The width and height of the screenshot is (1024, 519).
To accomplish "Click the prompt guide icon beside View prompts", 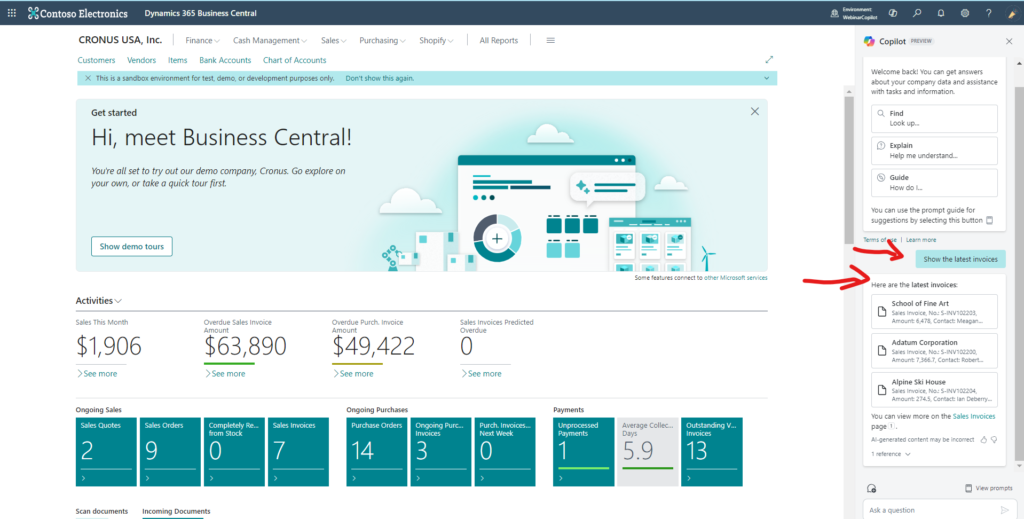I will tap(968, 488).
